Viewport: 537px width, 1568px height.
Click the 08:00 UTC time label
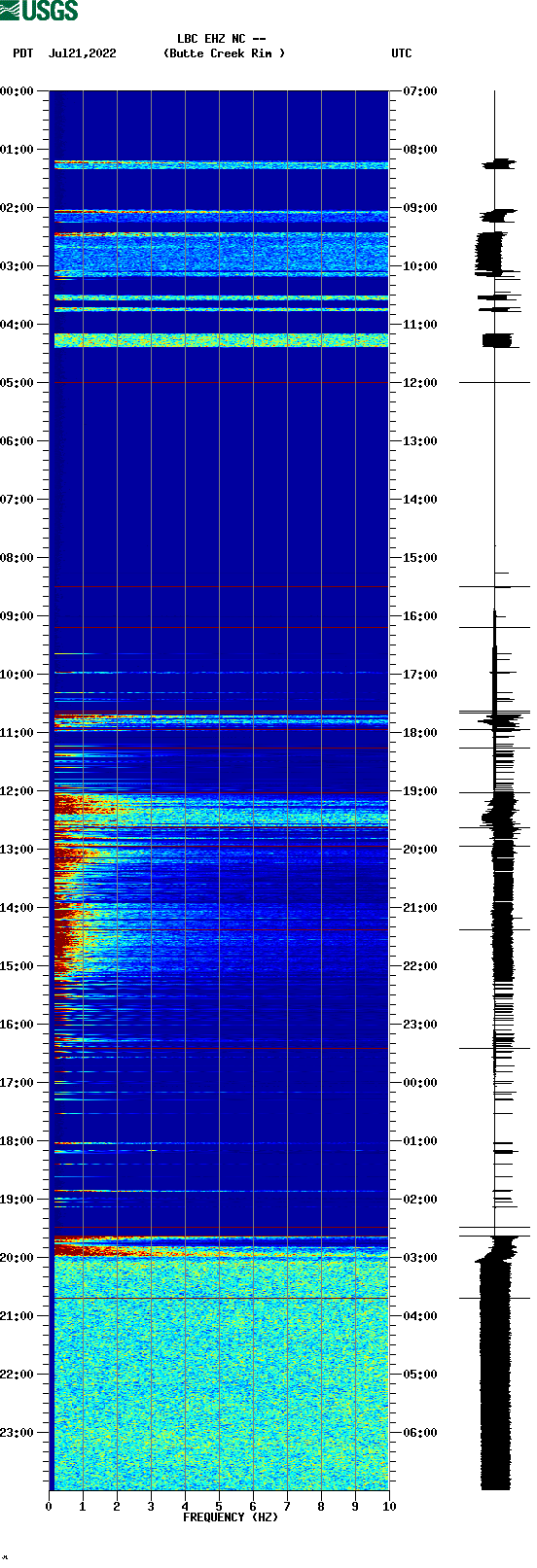(420, 150)
